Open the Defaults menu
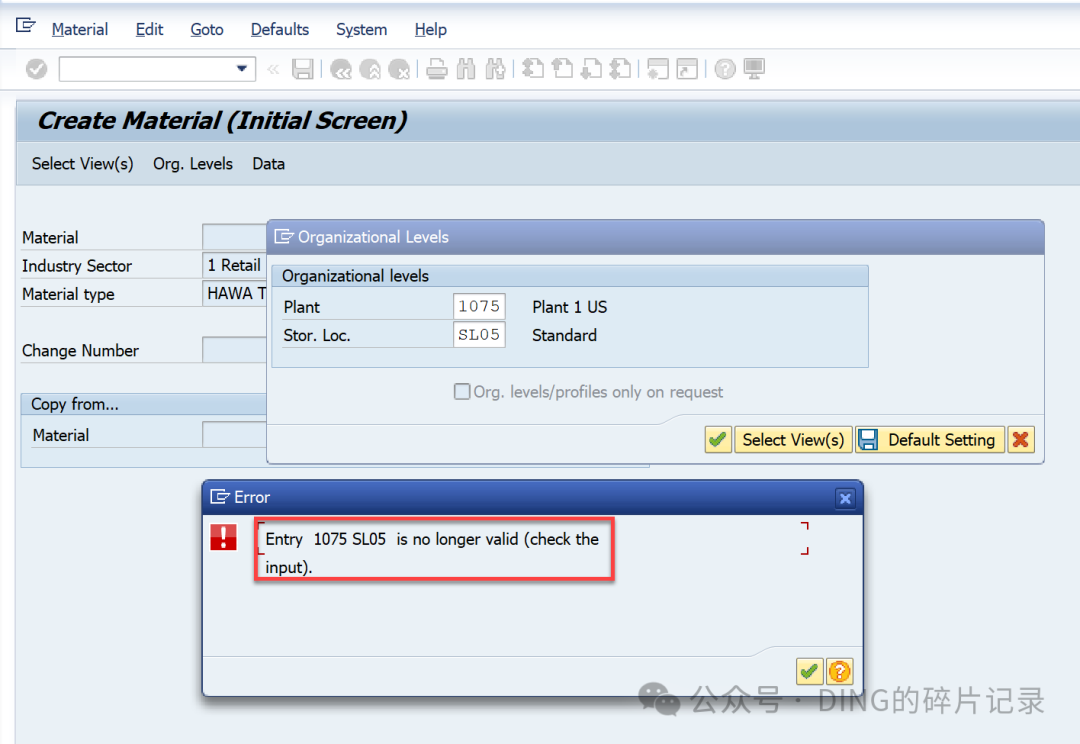Image resolution: width=1080 pixels, height=744 pixels. click(280, 30)
